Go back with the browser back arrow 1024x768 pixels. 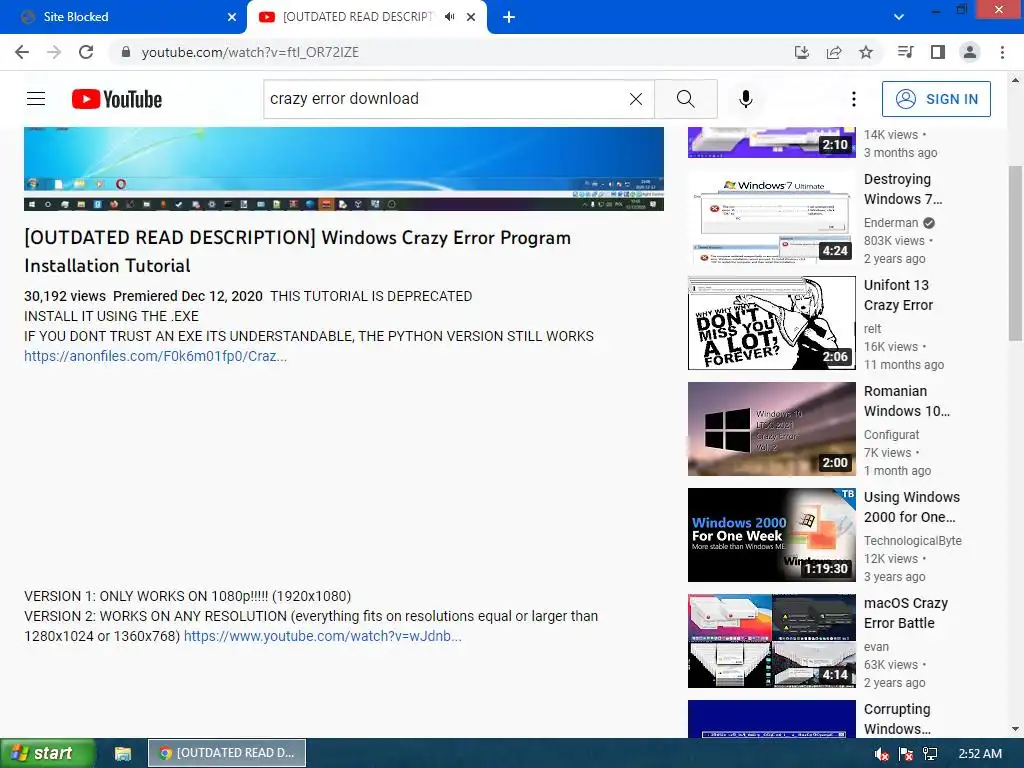coord(22,52)
